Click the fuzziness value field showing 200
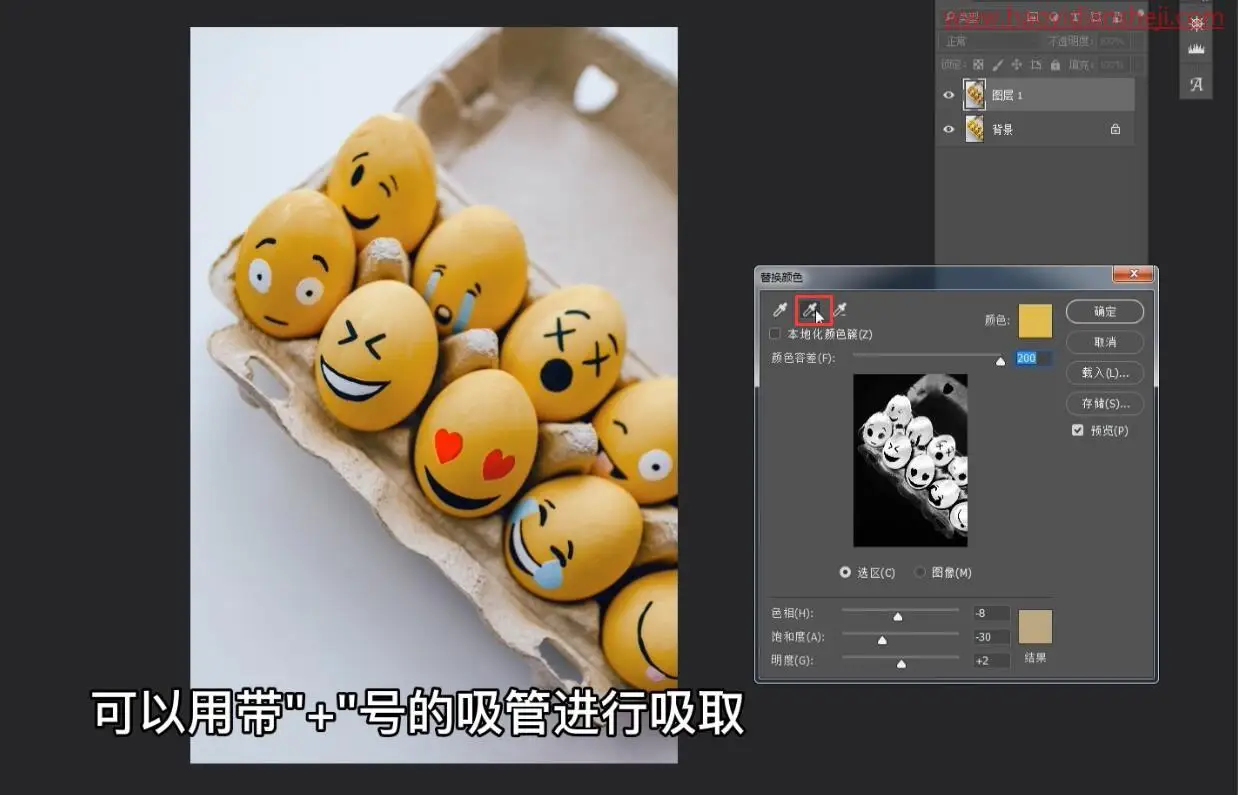Viewport: 1238px width, 795px height. (1032, 358)
